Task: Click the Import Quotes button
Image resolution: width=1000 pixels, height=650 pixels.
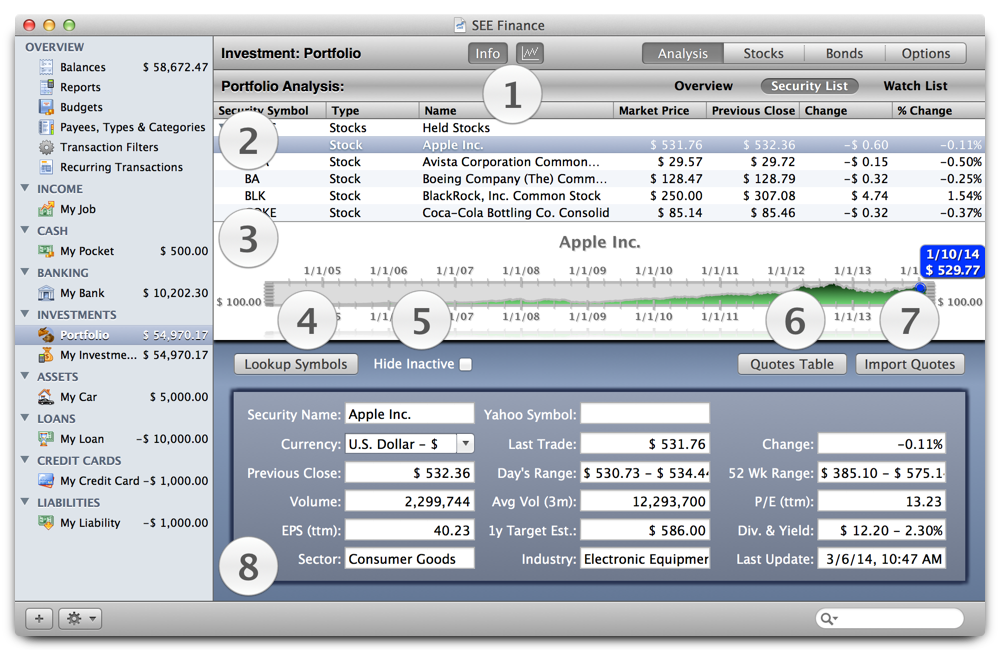Action: coord(909,364)
